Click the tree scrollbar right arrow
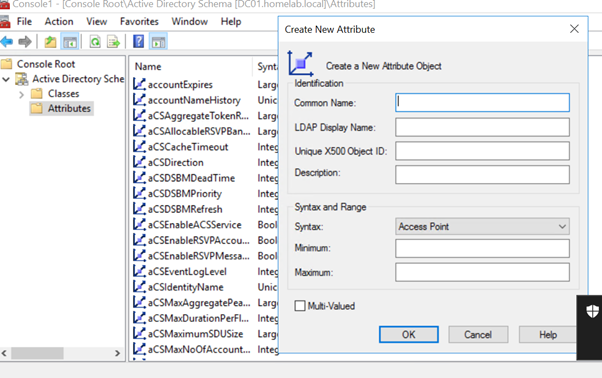 click(x=117, y=353)
